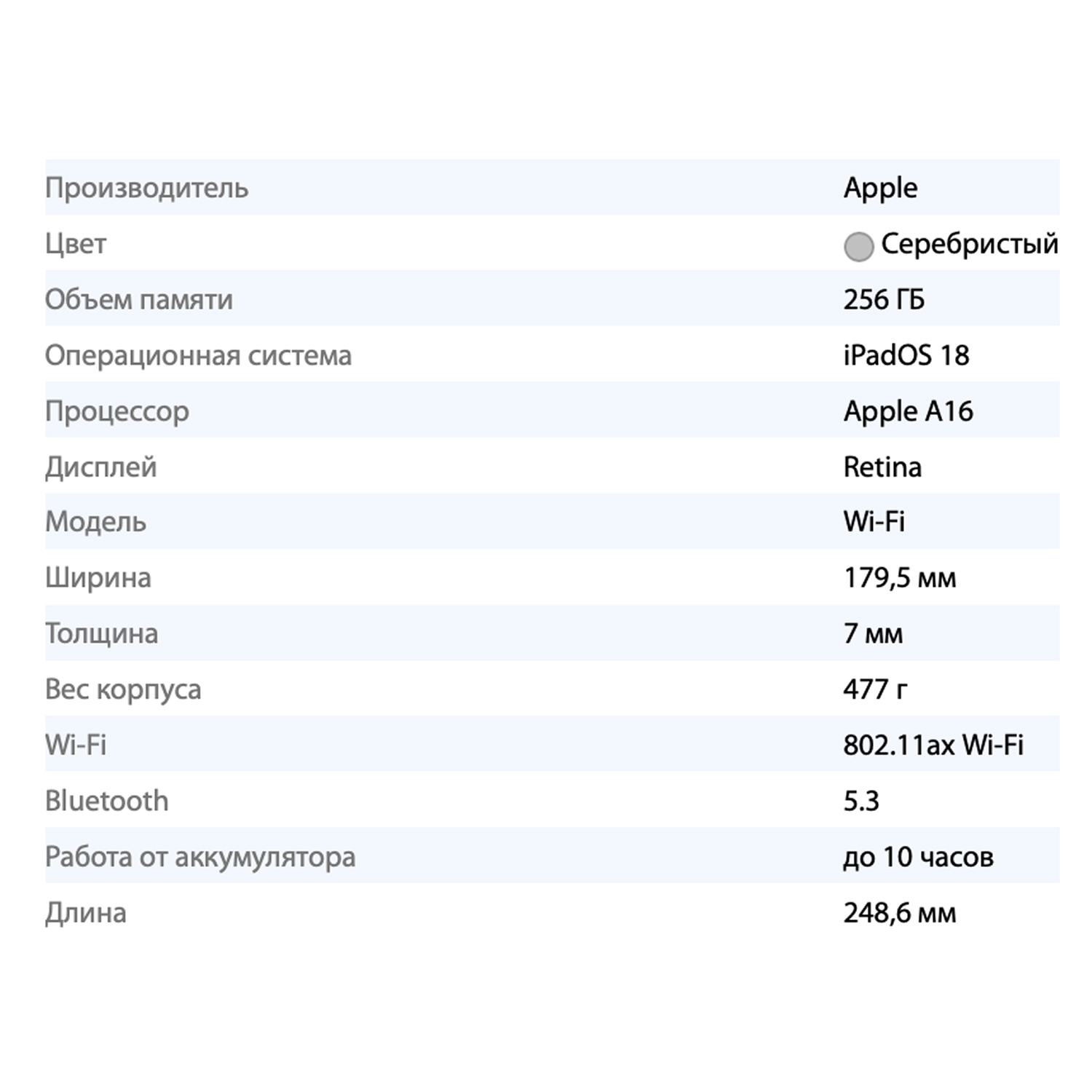
Task: Select the Apple A16 processor value
Action: point(908,411)
